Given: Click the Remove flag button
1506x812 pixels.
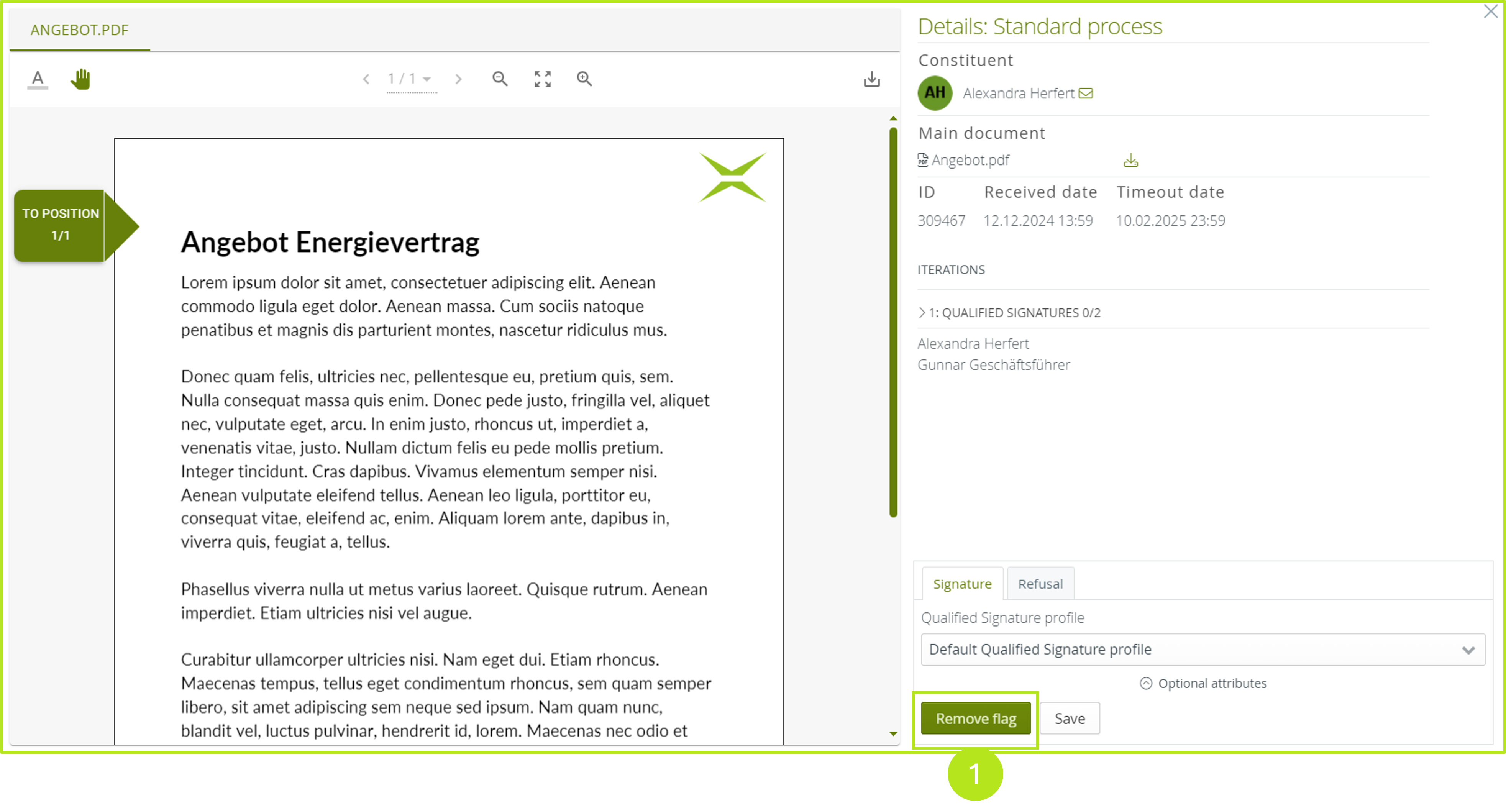Looking at the screenshot, I should pyautogui.click(x=975, y=718).
